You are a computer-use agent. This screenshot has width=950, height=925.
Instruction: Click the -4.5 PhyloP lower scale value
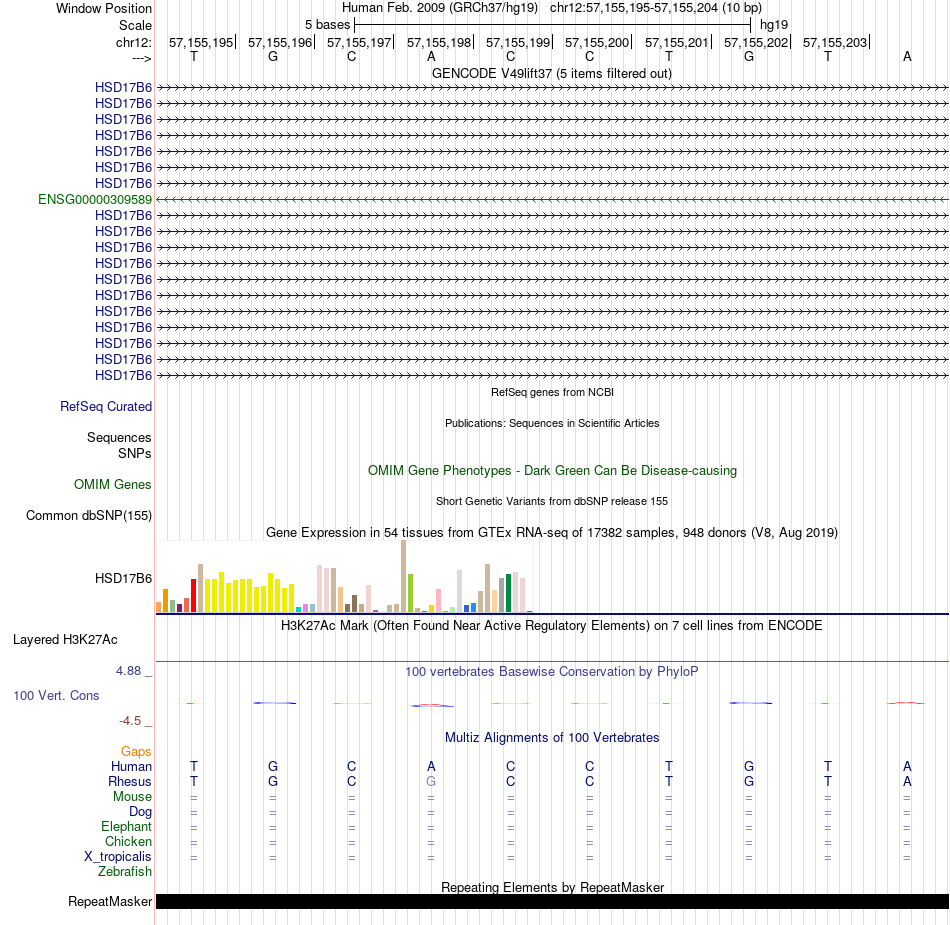(130, 720)
